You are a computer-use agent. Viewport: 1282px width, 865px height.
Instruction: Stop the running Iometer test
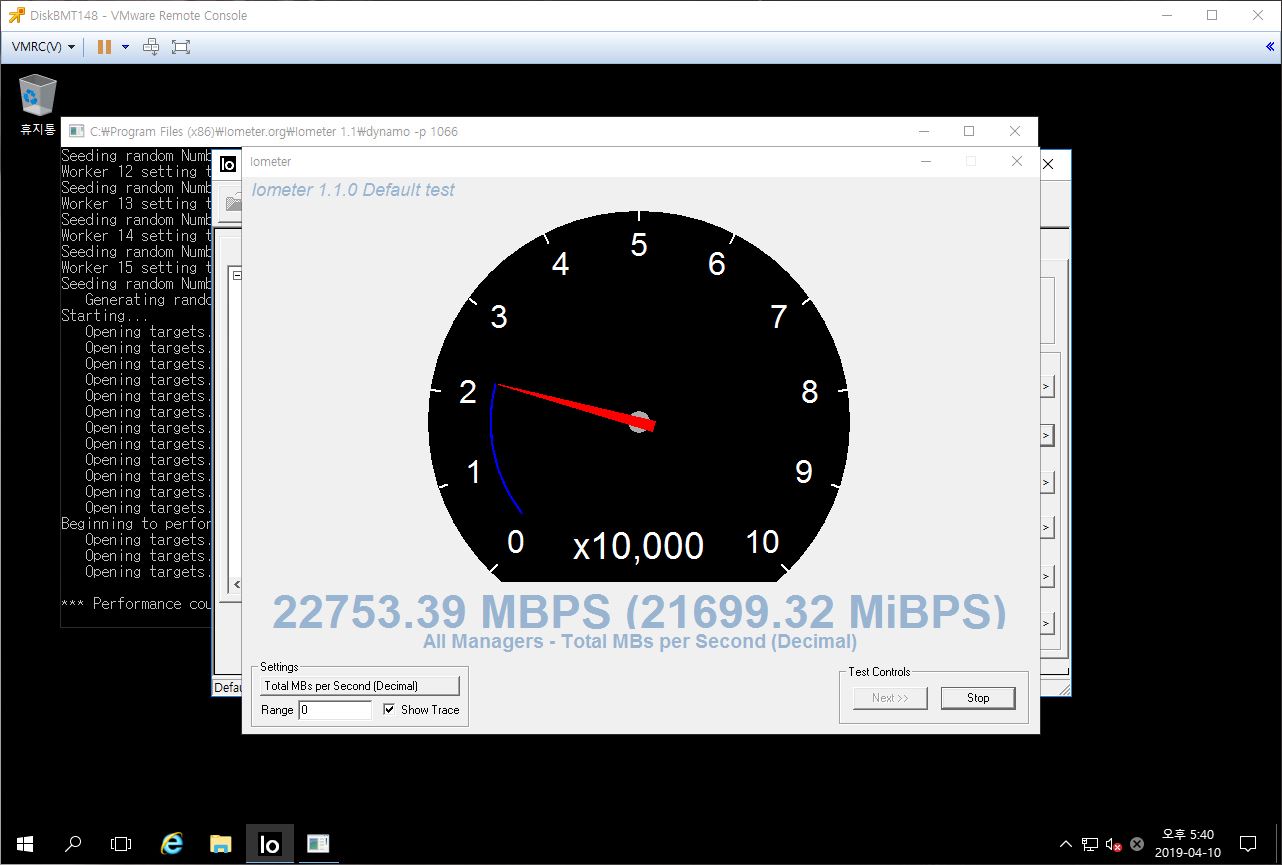click(x=978, y=698)
